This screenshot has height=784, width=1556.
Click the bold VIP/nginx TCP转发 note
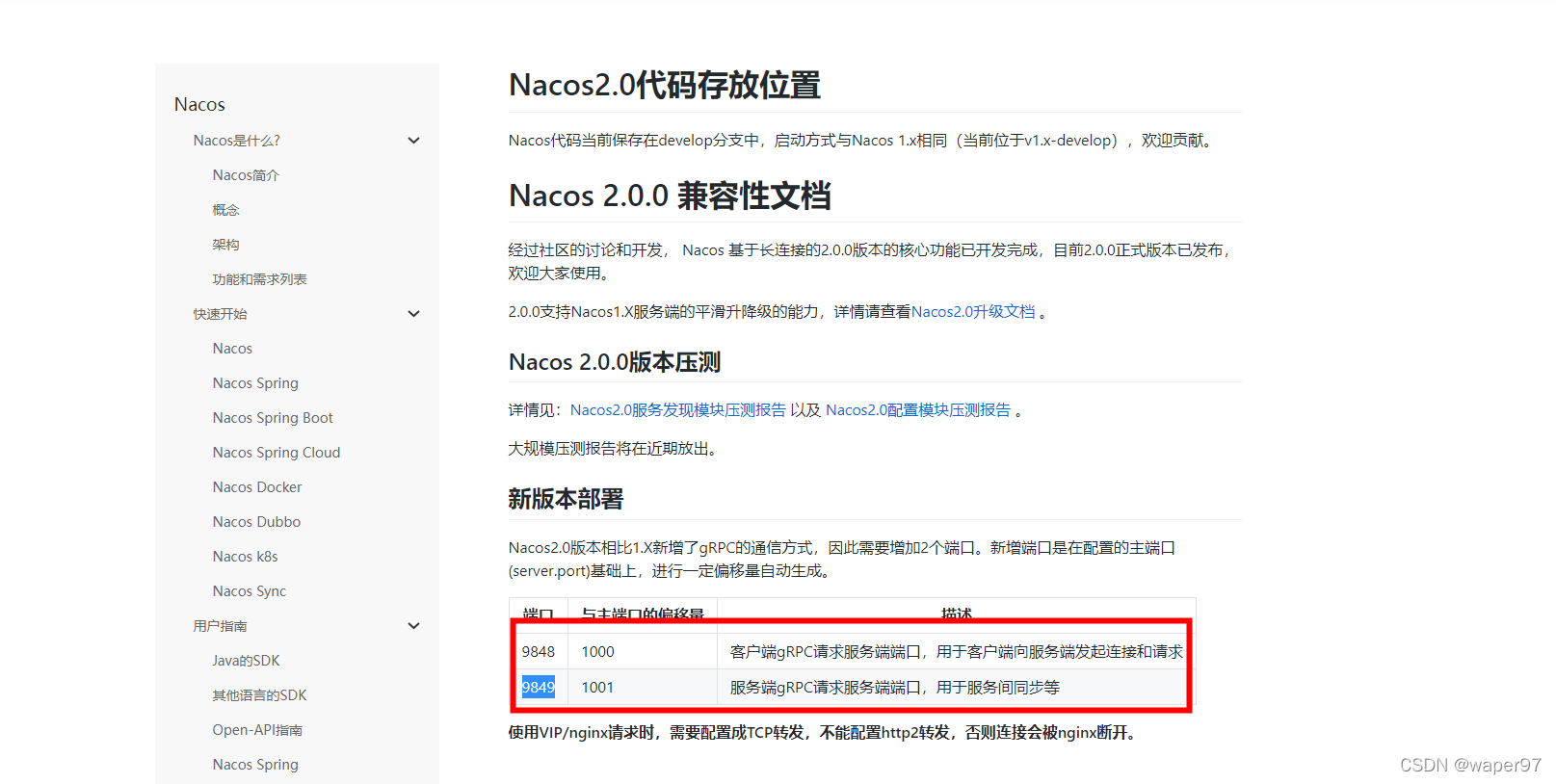(826, 733)
